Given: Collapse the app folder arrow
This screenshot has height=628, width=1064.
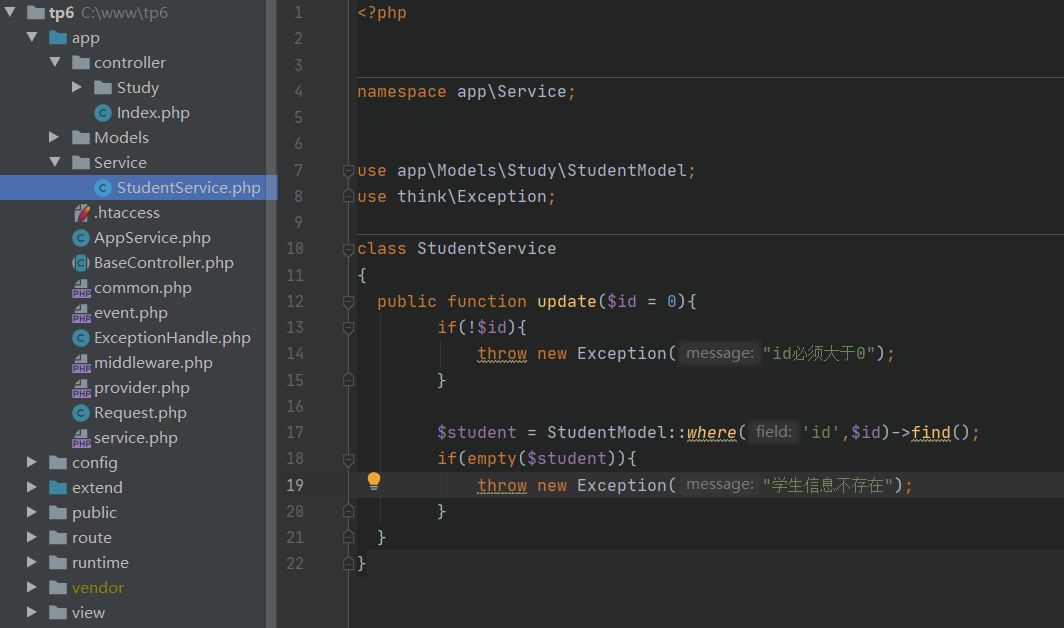Looking at the screenshot, I should coord(32,37).
